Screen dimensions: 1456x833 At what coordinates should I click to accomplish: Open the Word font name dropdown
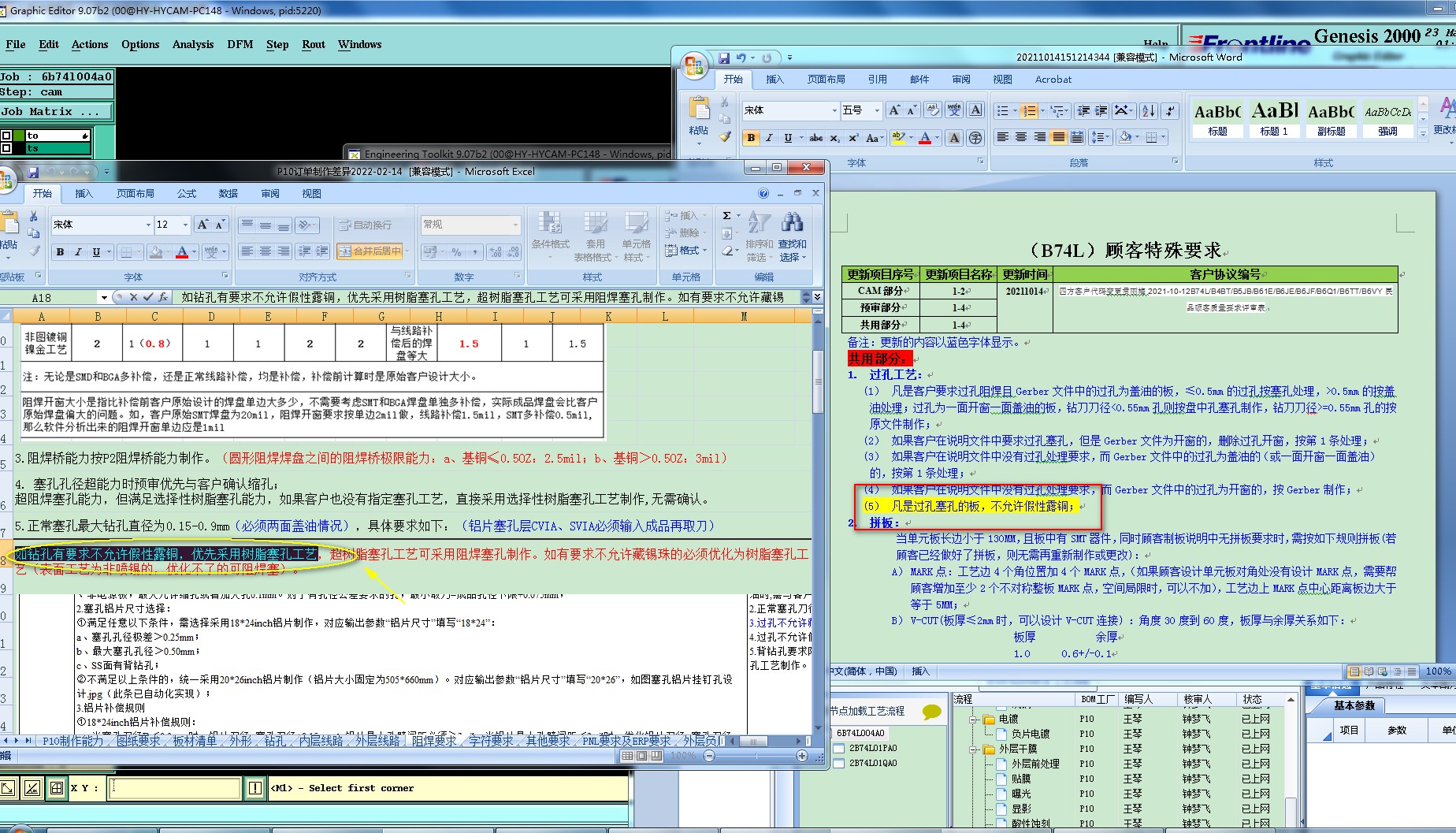click(x=834, y=110)
